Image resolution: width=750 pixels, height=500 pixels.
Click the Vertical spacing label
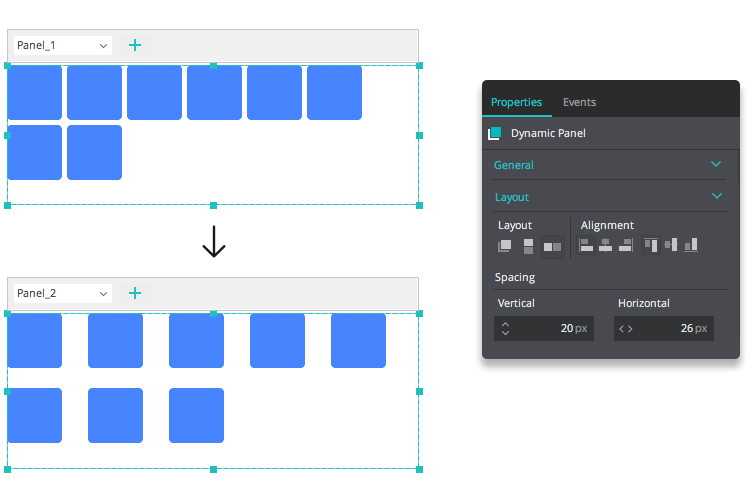516,303
